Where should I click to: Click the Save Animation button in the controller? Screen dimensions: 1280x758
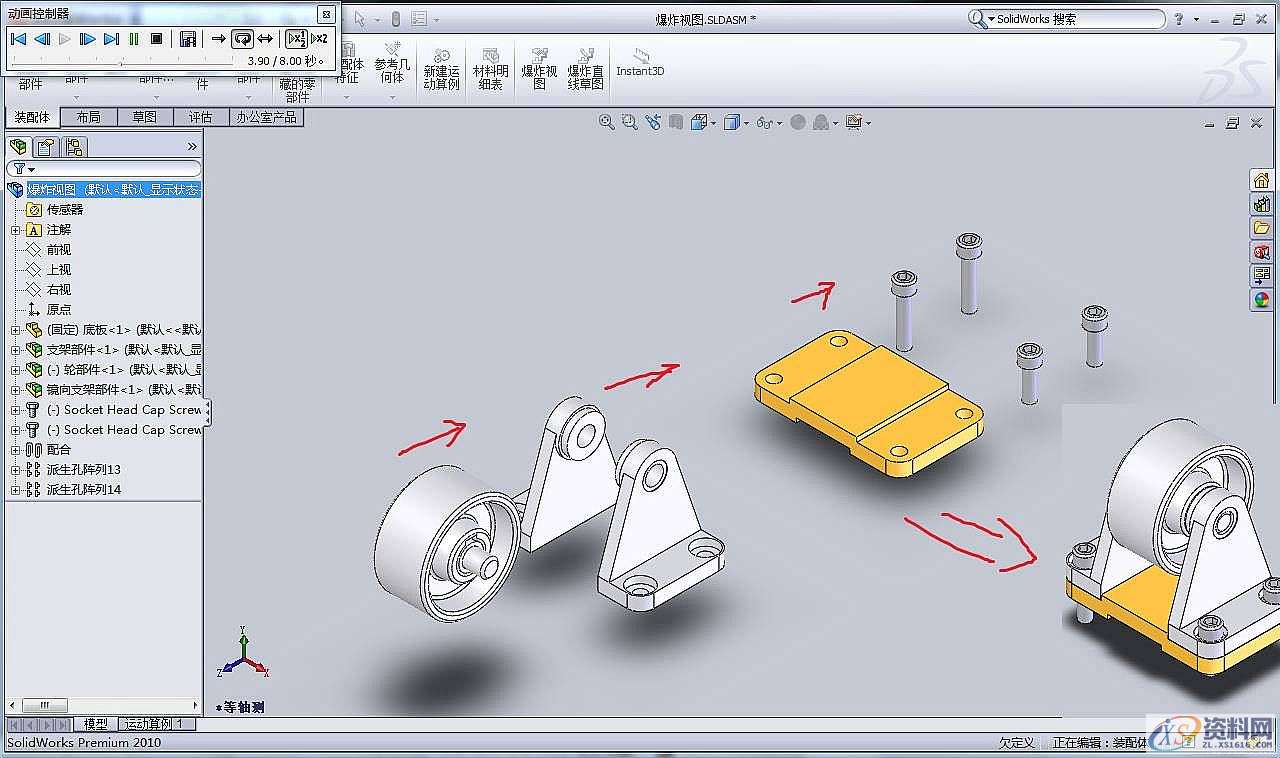point(189,38)
